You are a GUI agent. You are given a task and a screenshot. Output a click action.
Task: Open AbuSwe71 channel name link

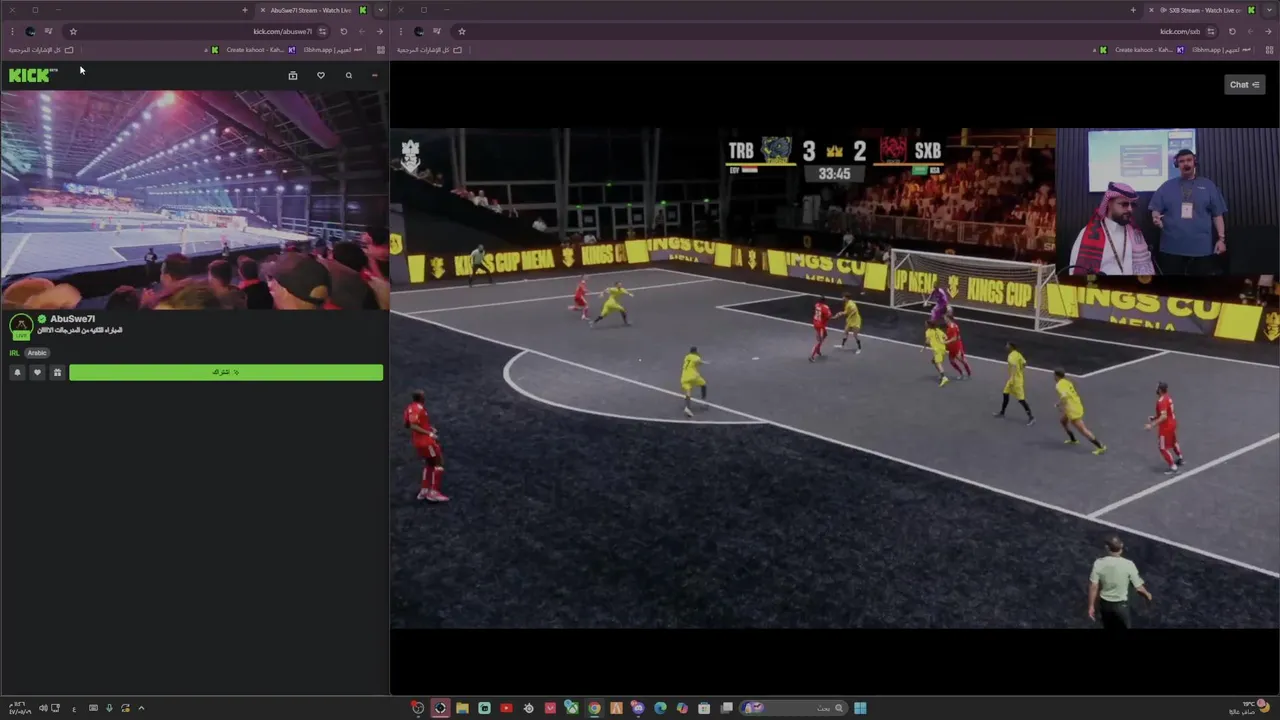coord(73,319)
